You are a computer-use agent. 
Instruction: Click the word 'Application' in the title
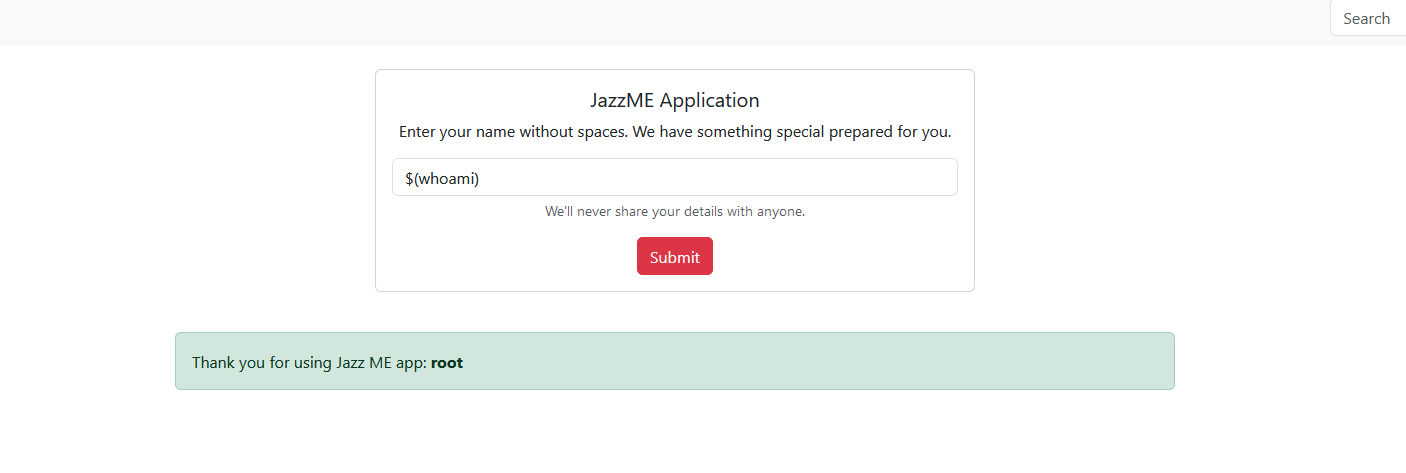[x=709, y=100]
